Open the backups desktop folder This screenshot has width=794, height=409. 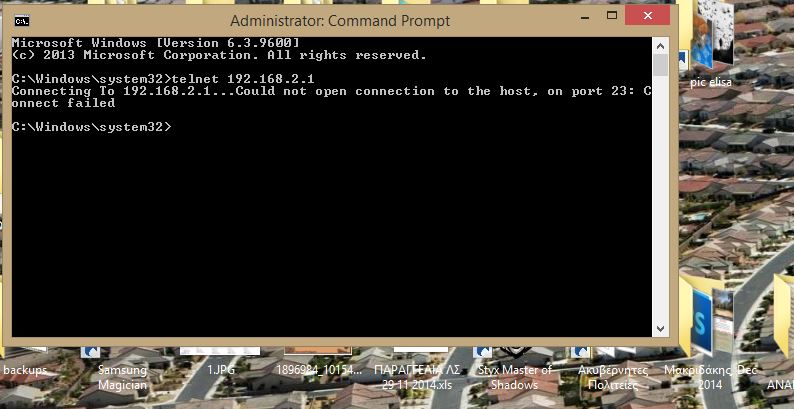click(25, 370)
